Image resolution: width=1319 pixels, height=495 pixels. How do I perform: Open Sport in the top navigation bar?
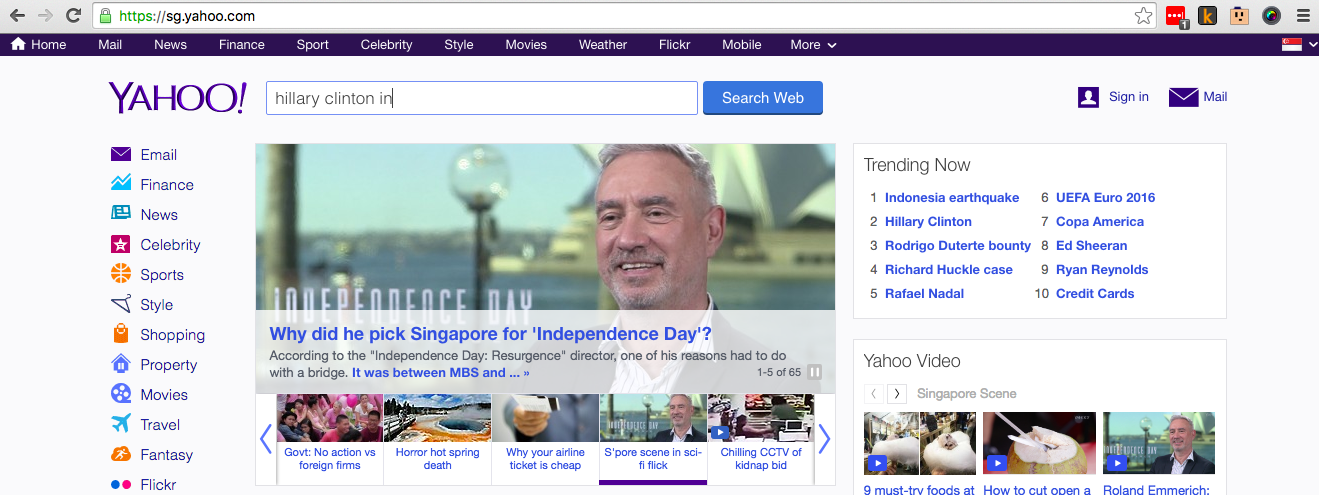pos(313,45)
